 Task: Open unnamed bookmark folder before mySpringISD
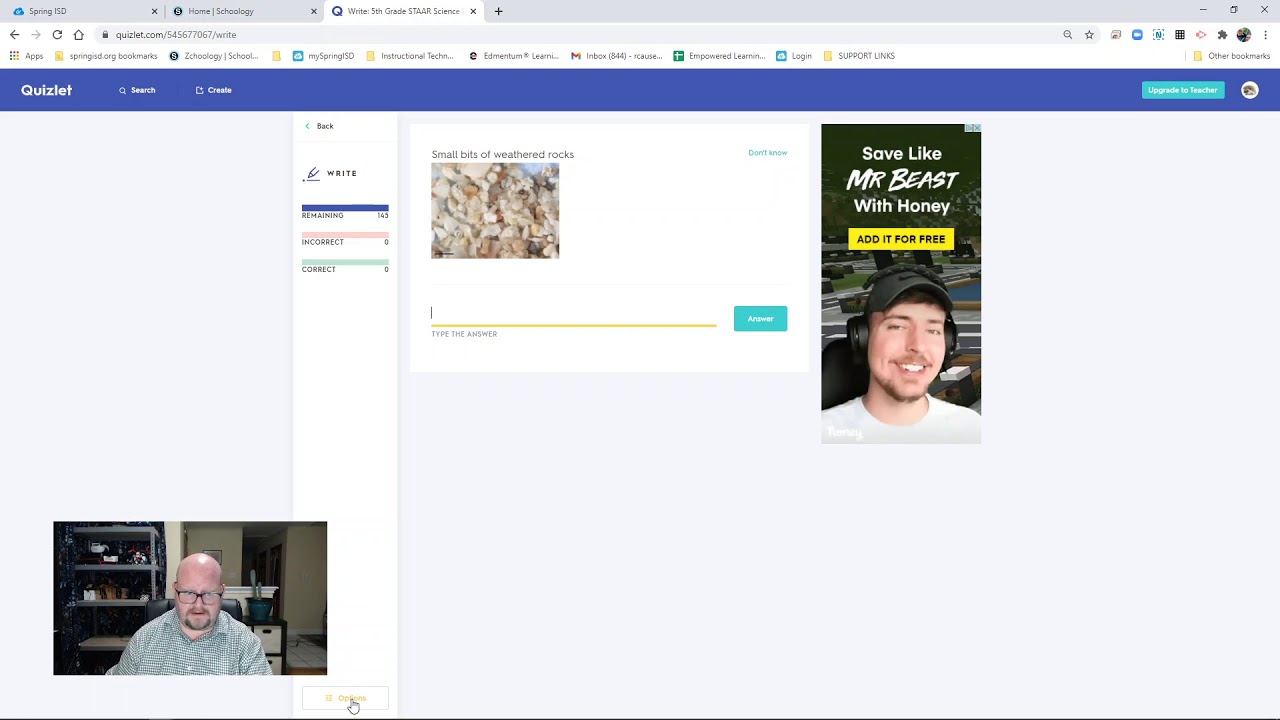(x=277, y=56)
